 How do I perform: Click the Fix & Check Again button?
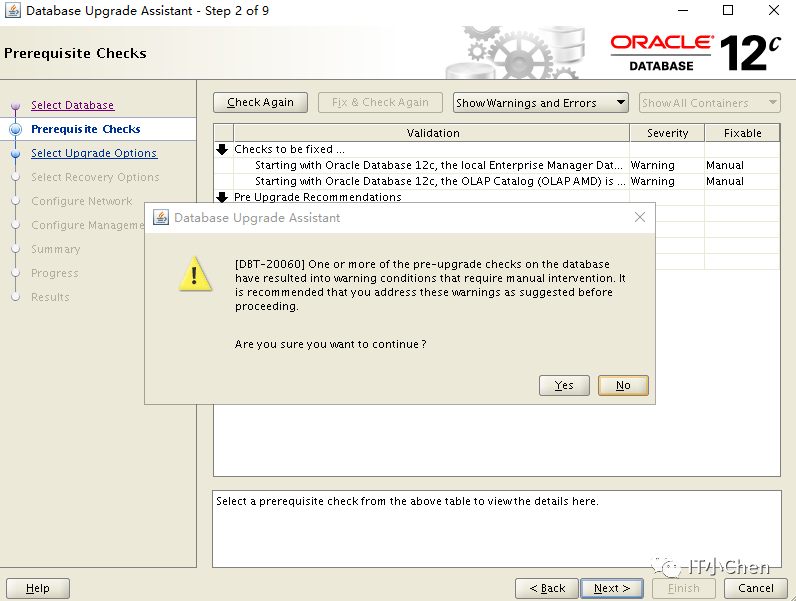380,103
